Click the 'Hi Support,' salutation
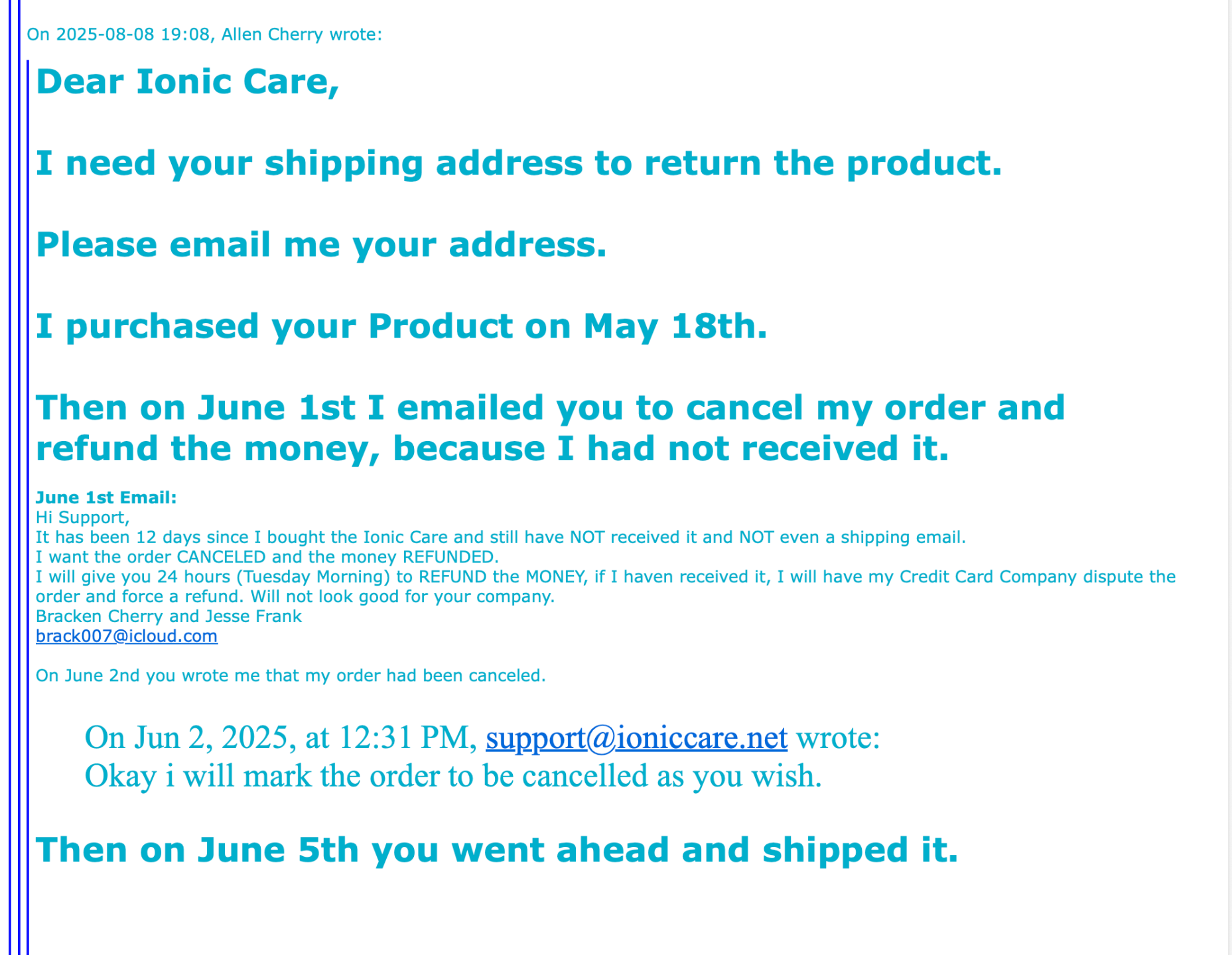 pos(82,517)
